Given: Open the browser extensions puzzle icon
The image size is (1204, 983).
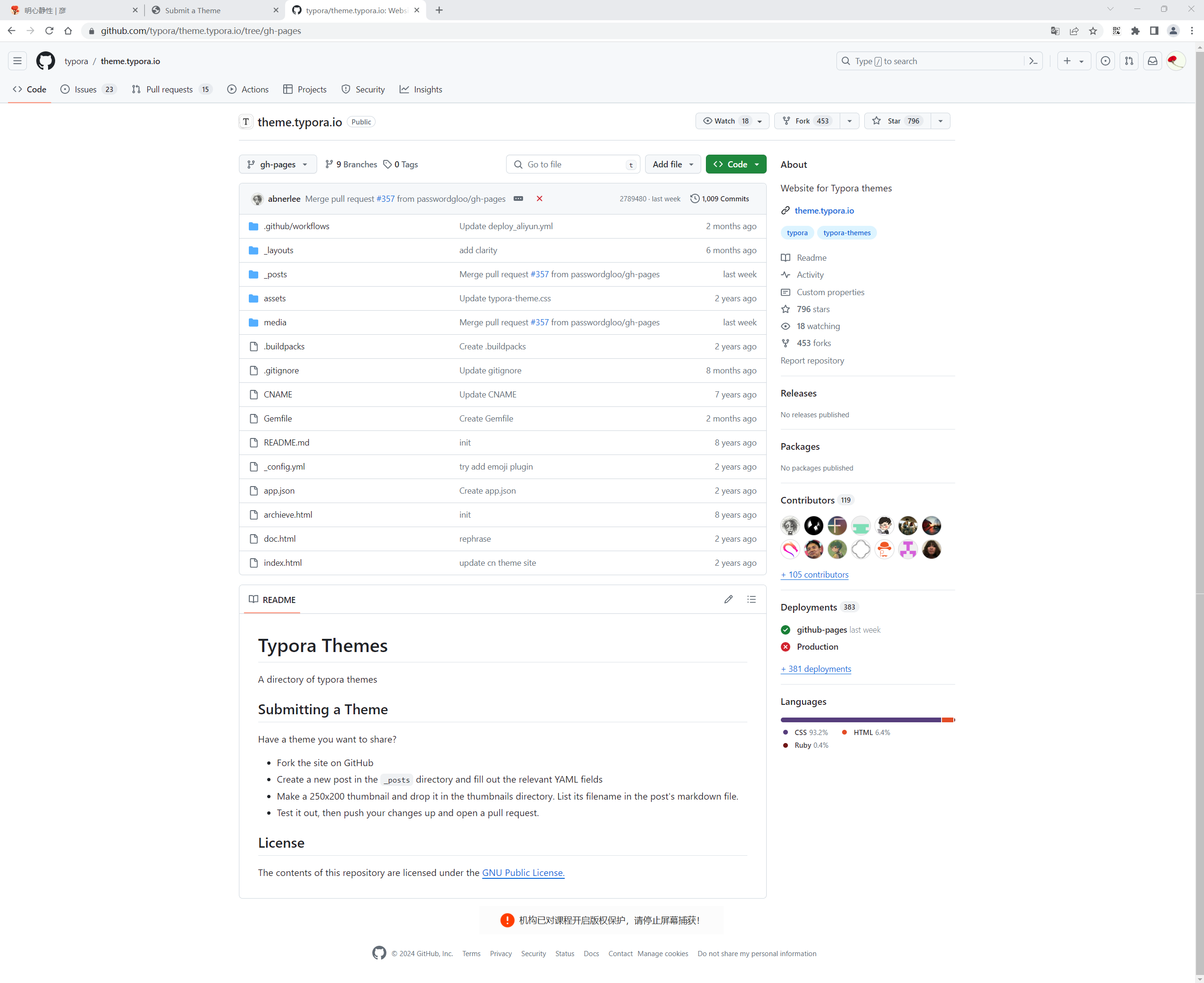Looking at the screenshot, I should click(1135, 31).
